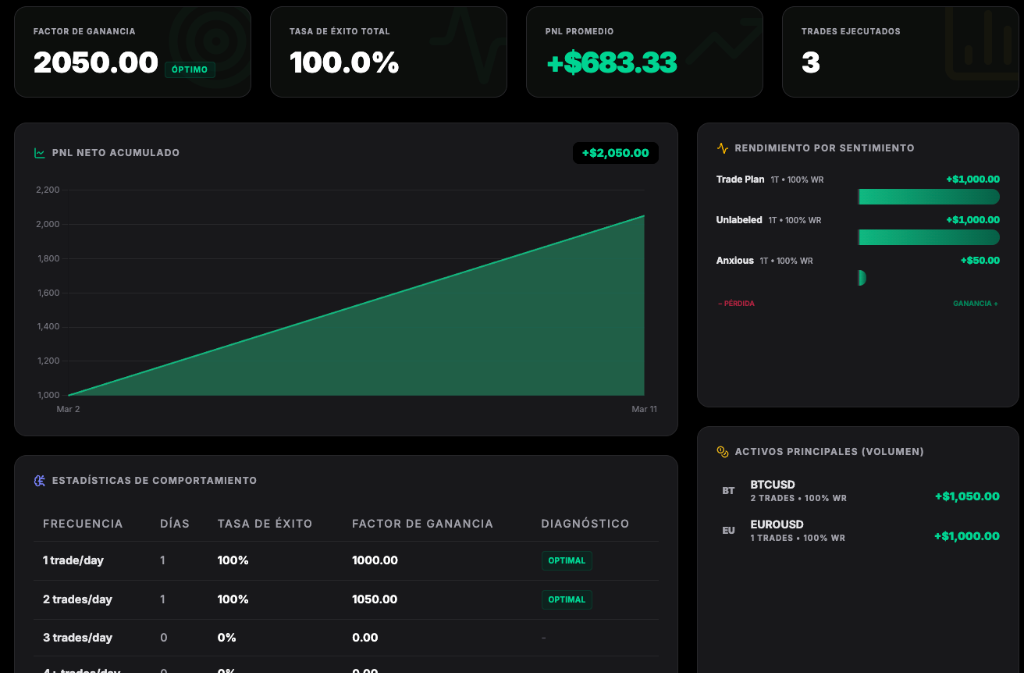The width and height of the screenshot is (1024, 673).
Task: Click the Trade Plan sentiment bar
Action: click(928, 196)
